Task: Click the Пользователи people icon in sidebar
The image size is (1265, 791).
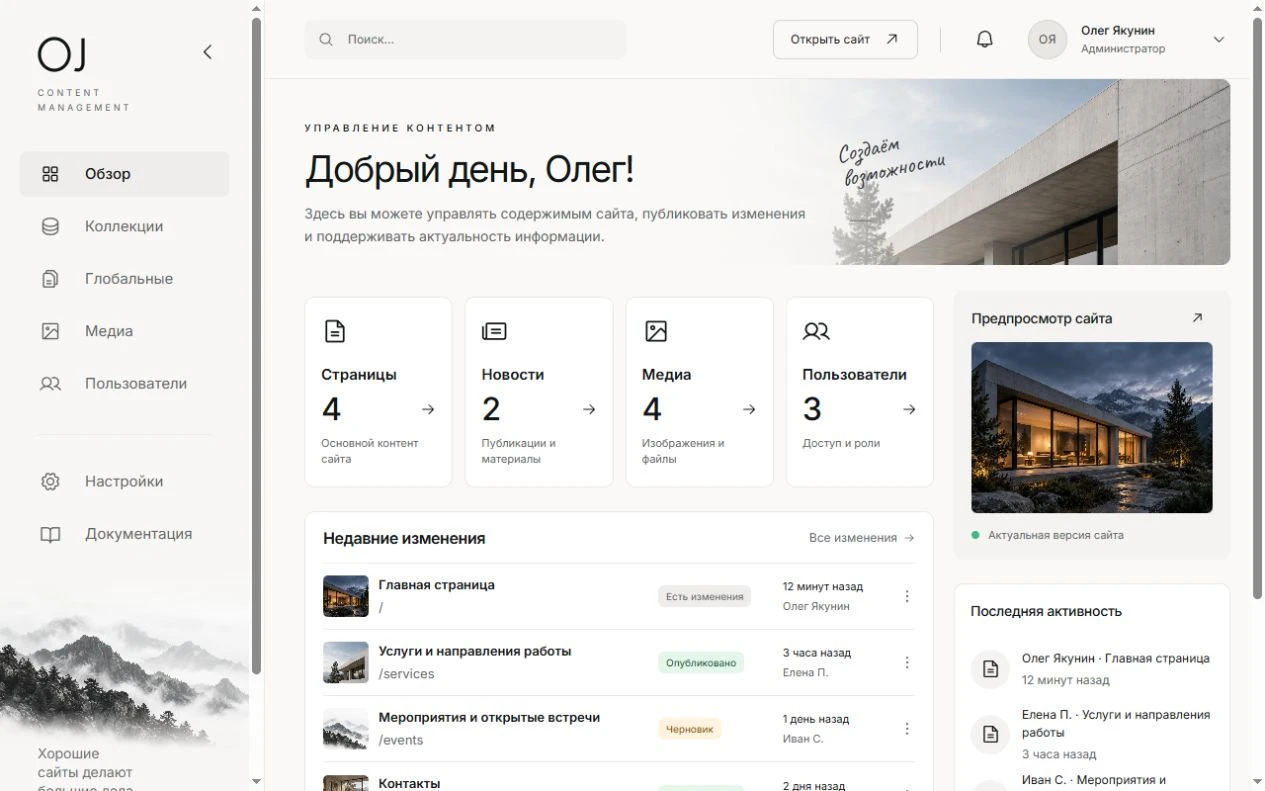Action: click(50, 384)
